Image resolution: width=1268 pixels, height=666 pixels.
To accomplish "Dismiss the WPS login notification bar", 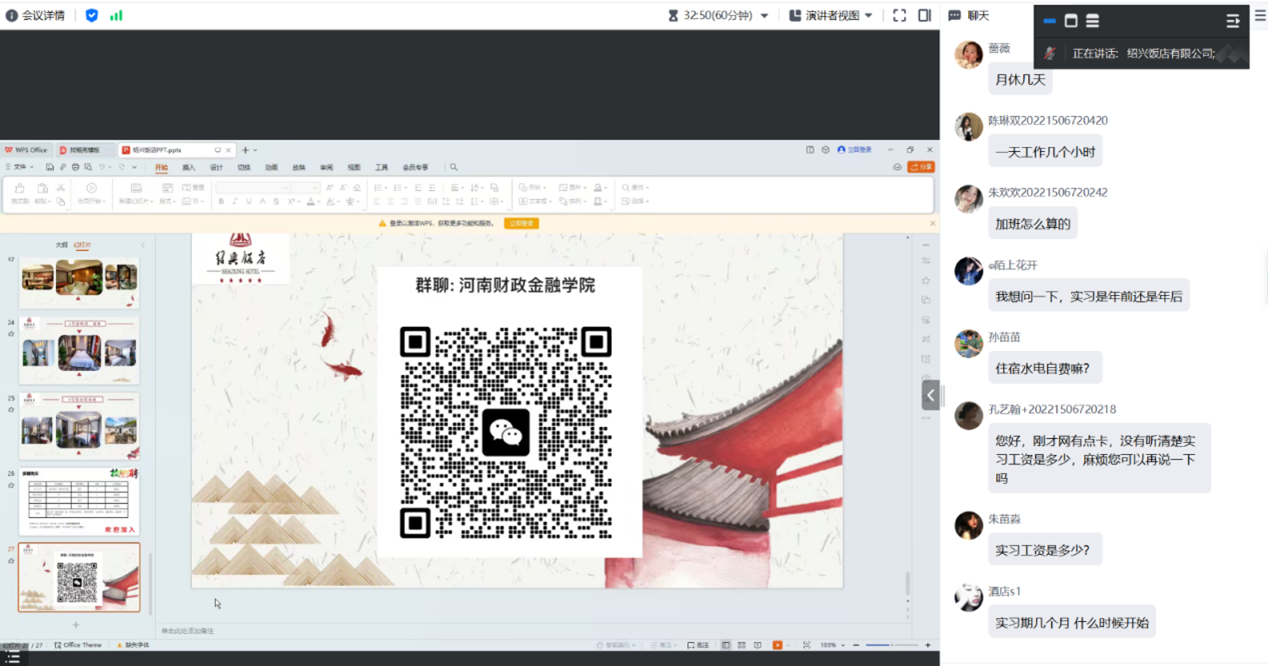I will click(932, 223).
